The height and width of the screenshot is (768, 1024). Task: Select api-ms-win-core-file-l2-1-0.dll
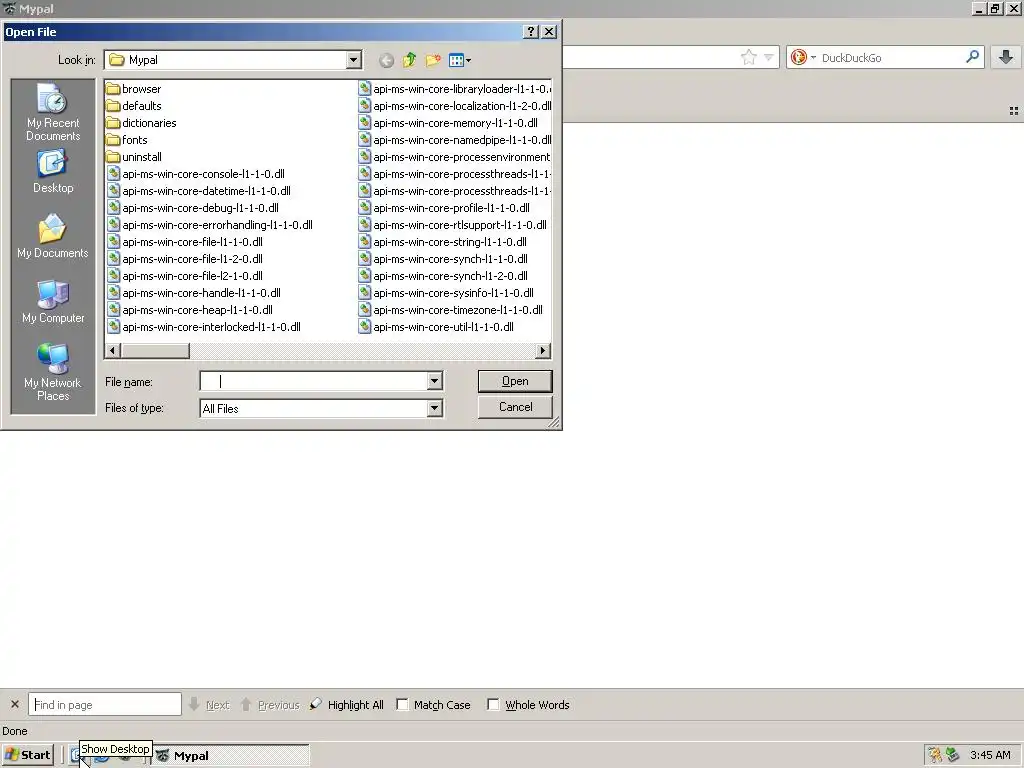coord(185,276)
